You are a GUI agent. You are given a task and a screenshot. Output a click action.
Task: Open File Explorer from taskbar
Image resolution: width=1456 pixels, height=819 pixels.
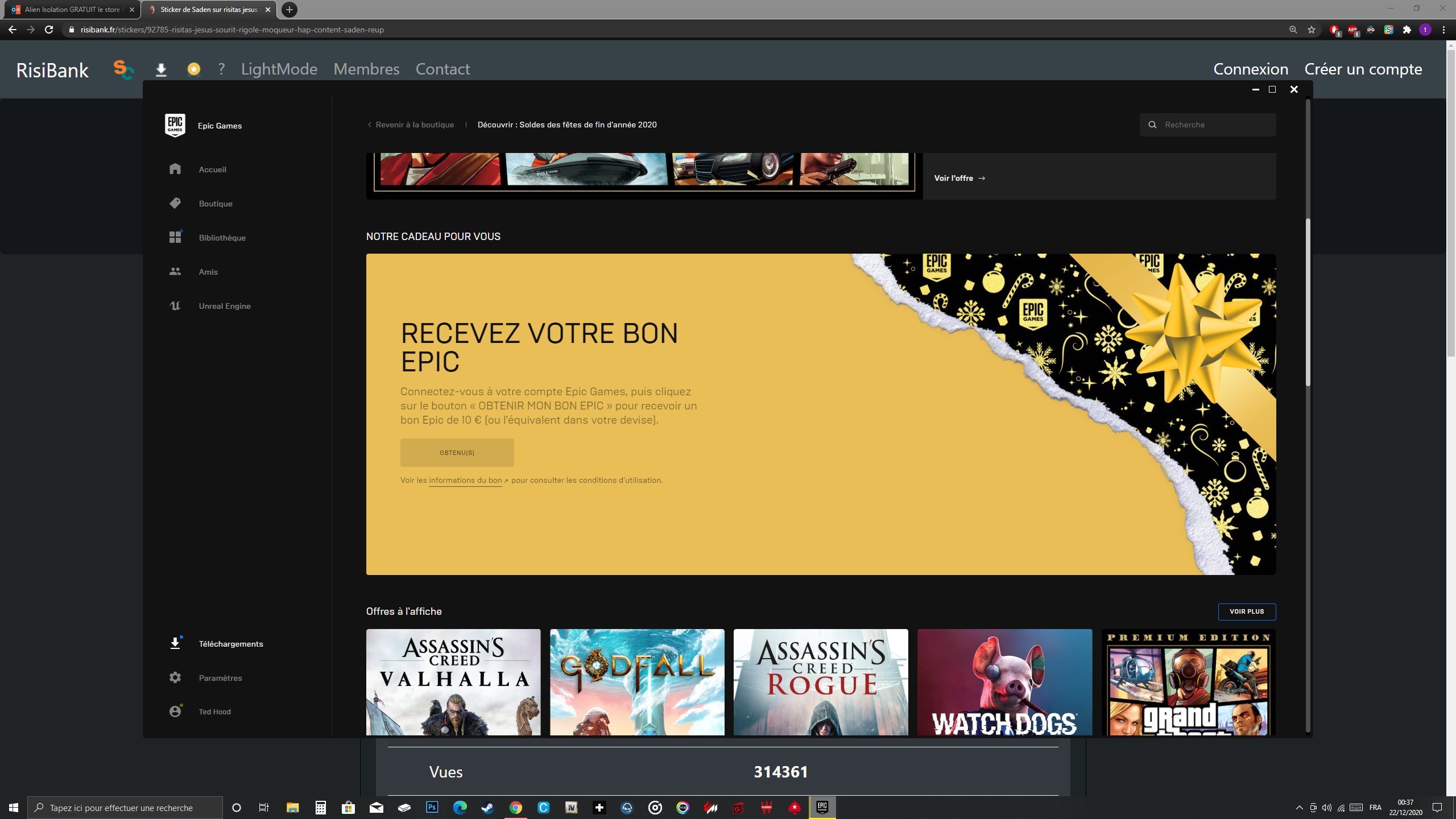(x=292, y=808)
